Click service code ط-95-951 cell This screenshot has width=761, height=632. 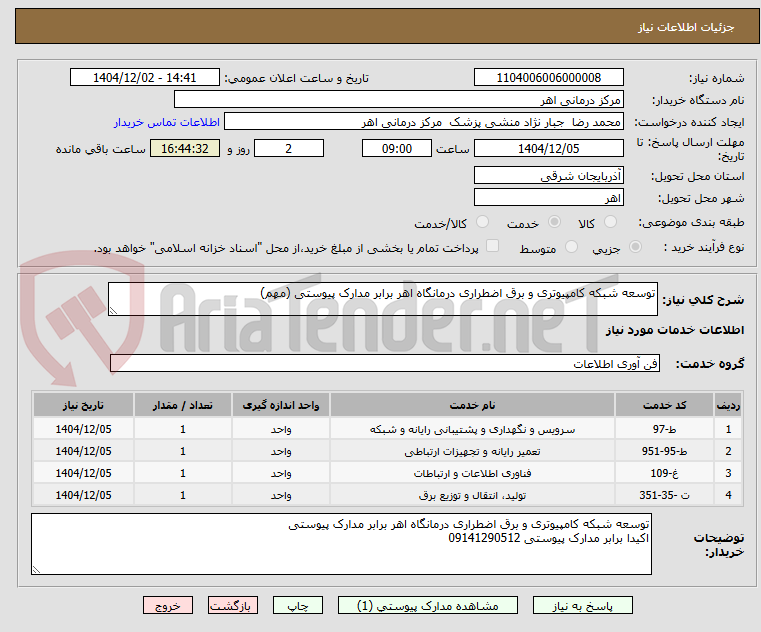click(x=664, y=451)
